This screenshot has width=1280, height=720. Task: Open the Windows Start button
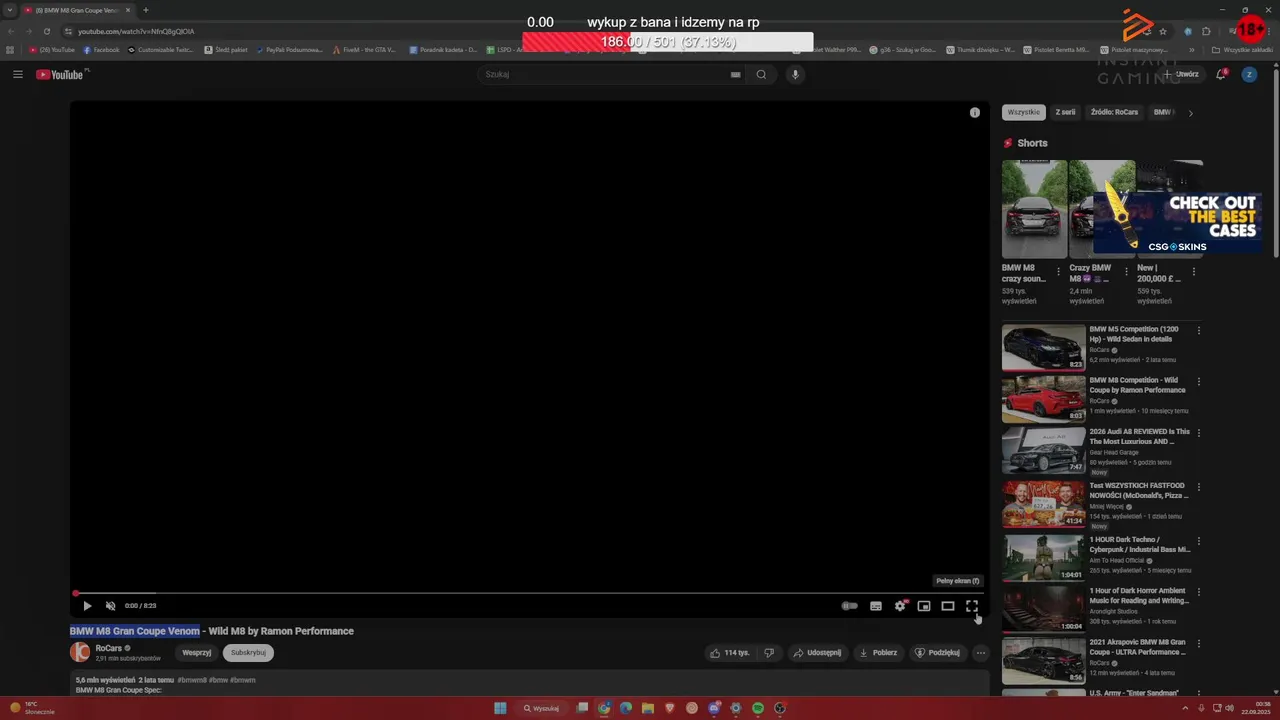pyautogui.click(x=500, y=708)
